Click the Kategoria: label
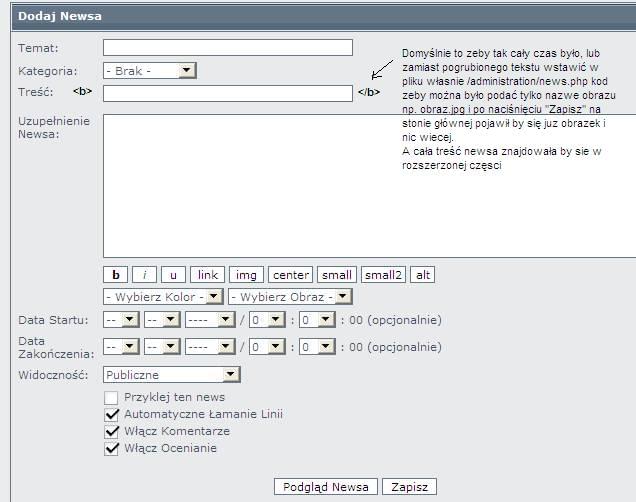636x502 pixels. coord(47,71)
